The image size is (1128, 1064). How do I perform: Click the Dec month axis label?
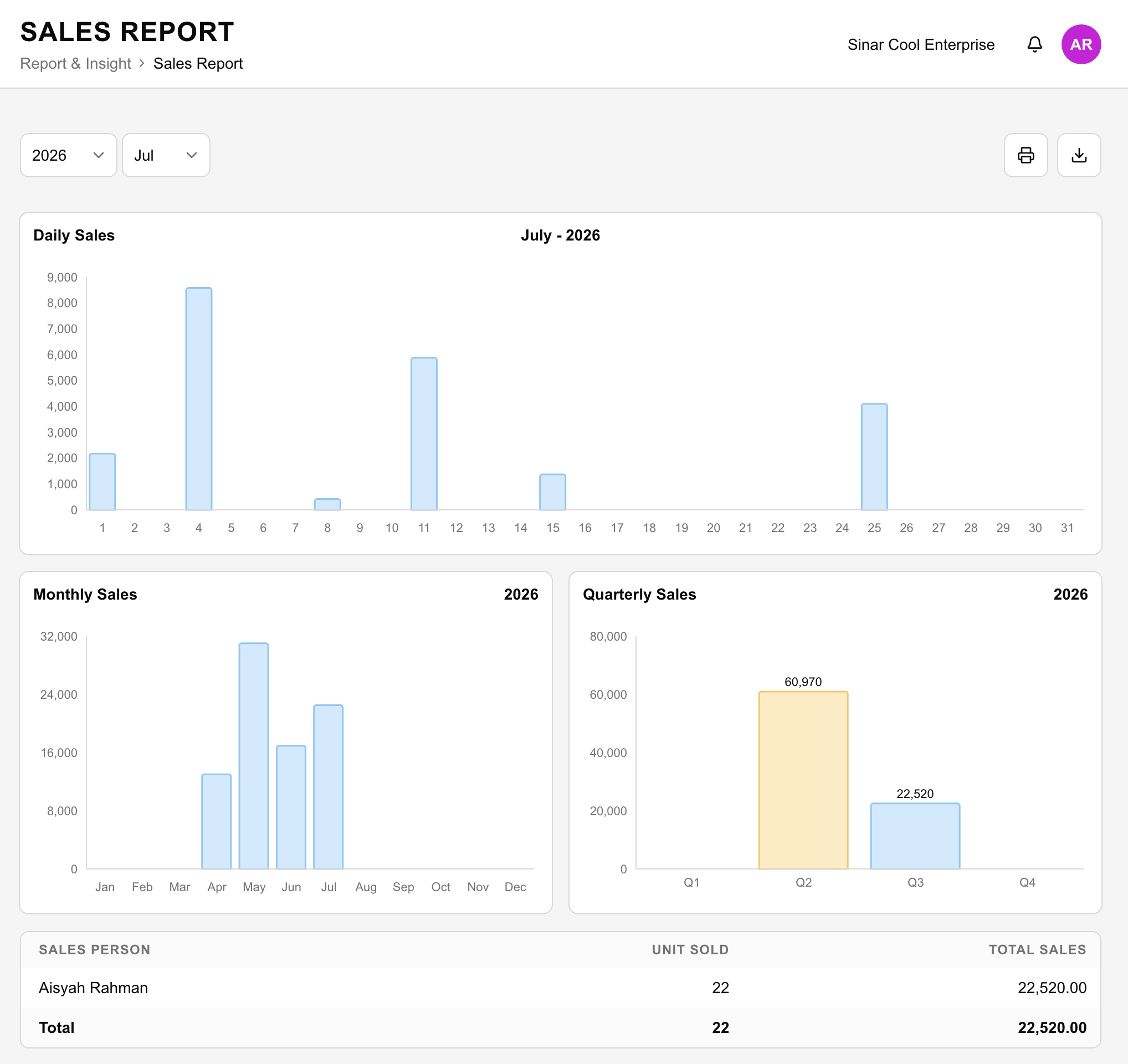point(515,886)
